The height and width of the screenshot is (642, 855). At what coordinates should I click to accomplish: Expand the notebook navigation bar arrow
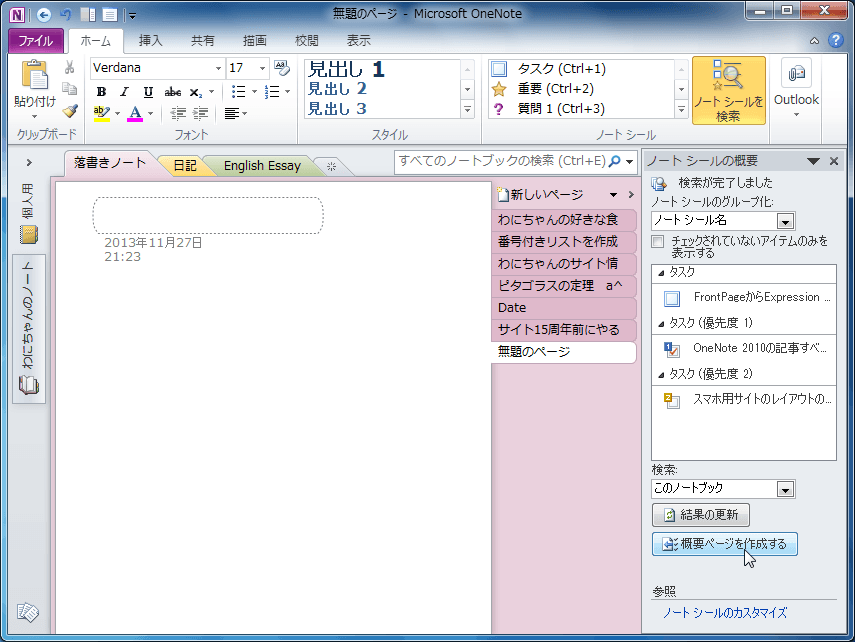[29, 163]
